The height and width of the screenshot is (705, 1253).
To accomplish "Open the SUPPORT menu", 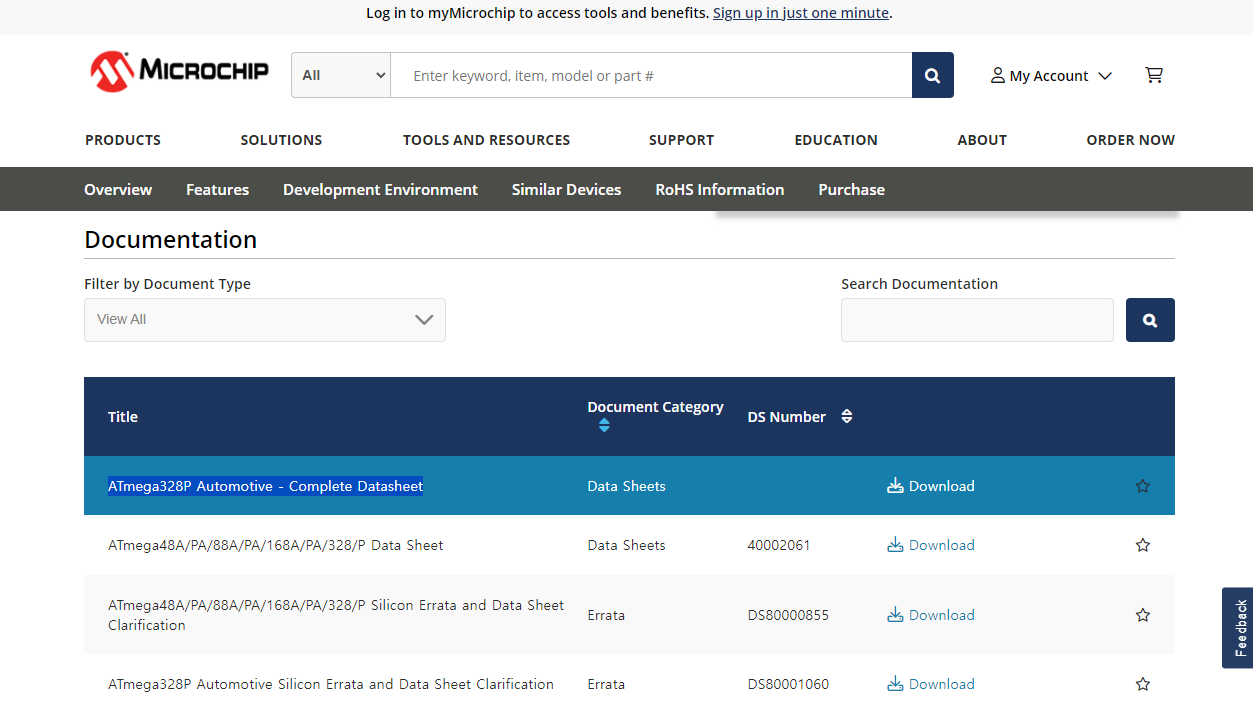I will pos(681,140).
